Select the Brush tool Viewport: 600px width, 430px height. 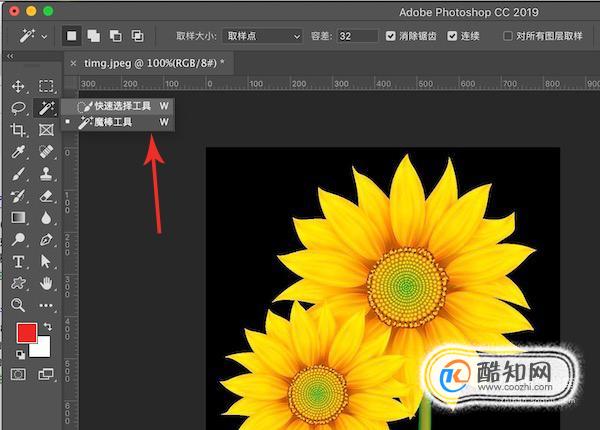(x=18, y=174)
